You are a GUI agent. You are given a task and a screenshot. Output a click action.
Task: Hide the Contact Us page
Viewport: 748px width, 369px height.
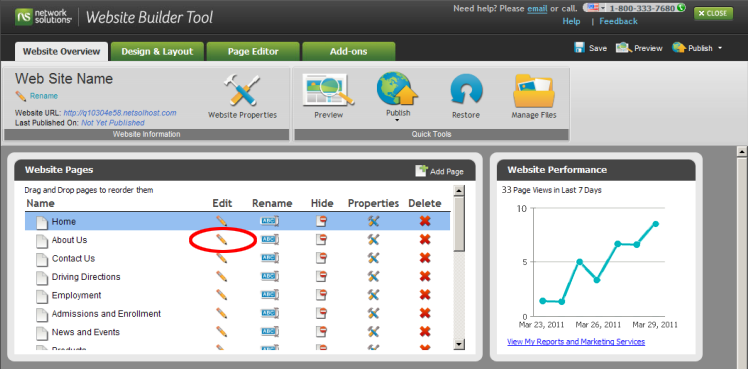coord(322,258)
